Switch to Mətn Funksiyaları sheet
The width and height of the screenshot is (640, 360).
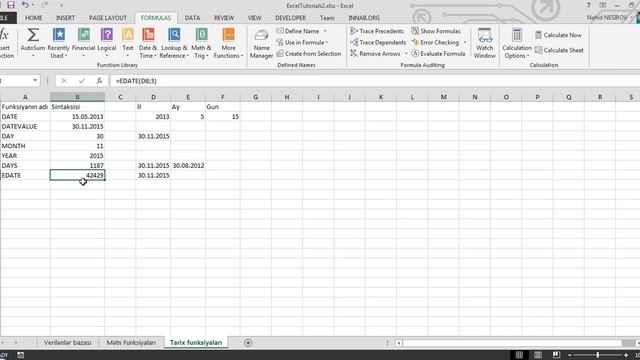point(131,343)
